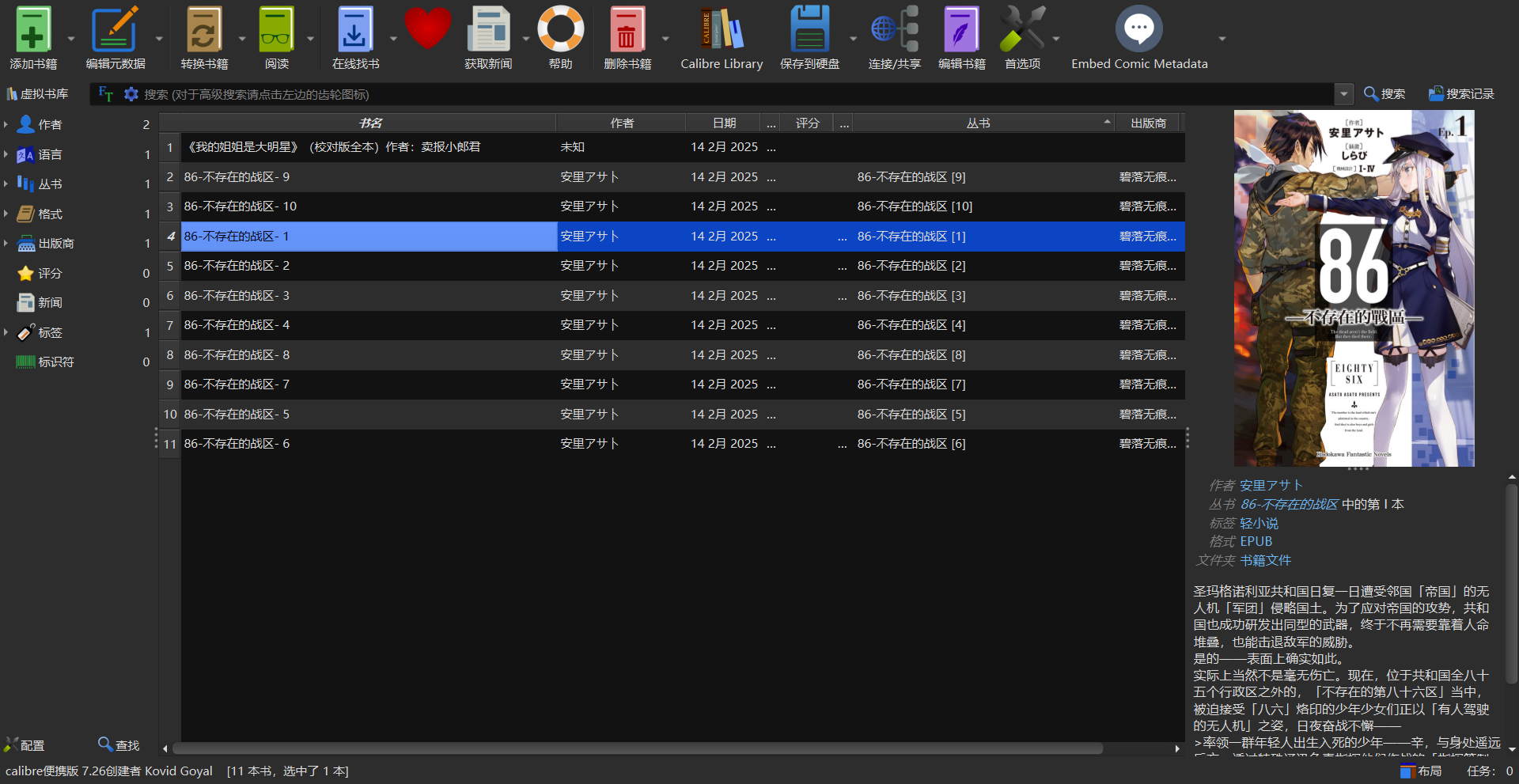Open 连接/共享 (Connect/share) icon
The width and height of the screenshot is (1519, 784).
(895, 30)
